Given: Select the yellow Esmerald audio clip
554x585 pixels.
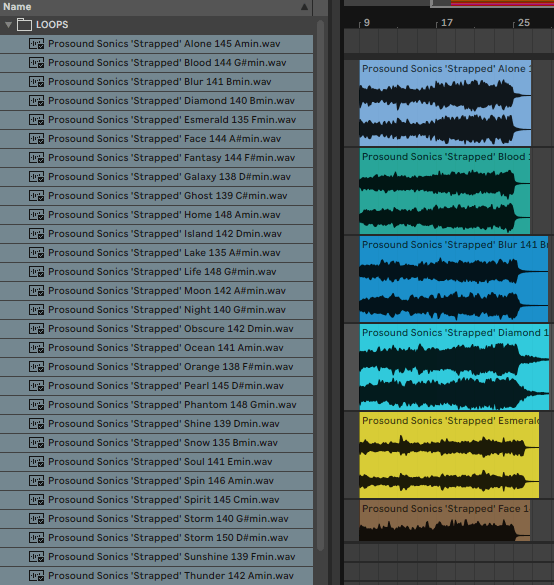Looking at the screenshot, I should tap(449, 455).
